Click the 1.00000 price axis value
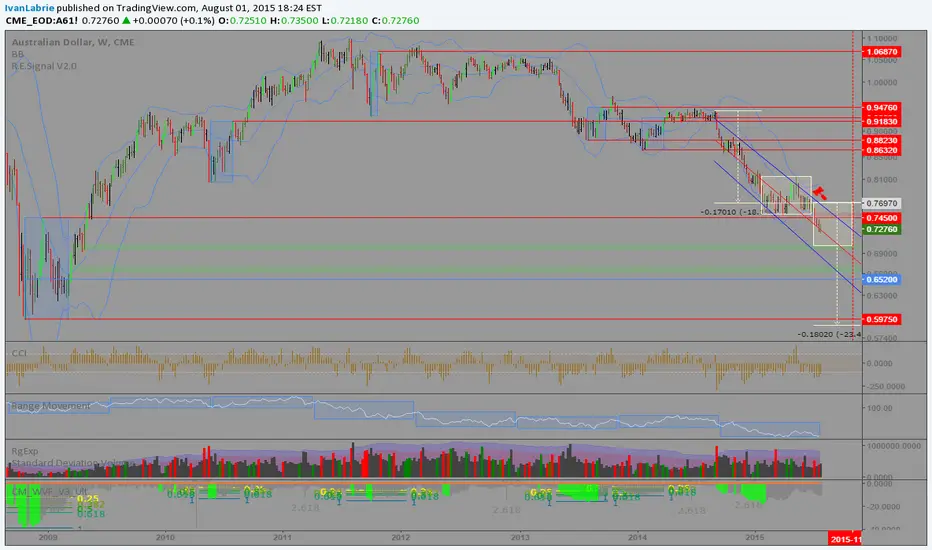 point(882,83)
